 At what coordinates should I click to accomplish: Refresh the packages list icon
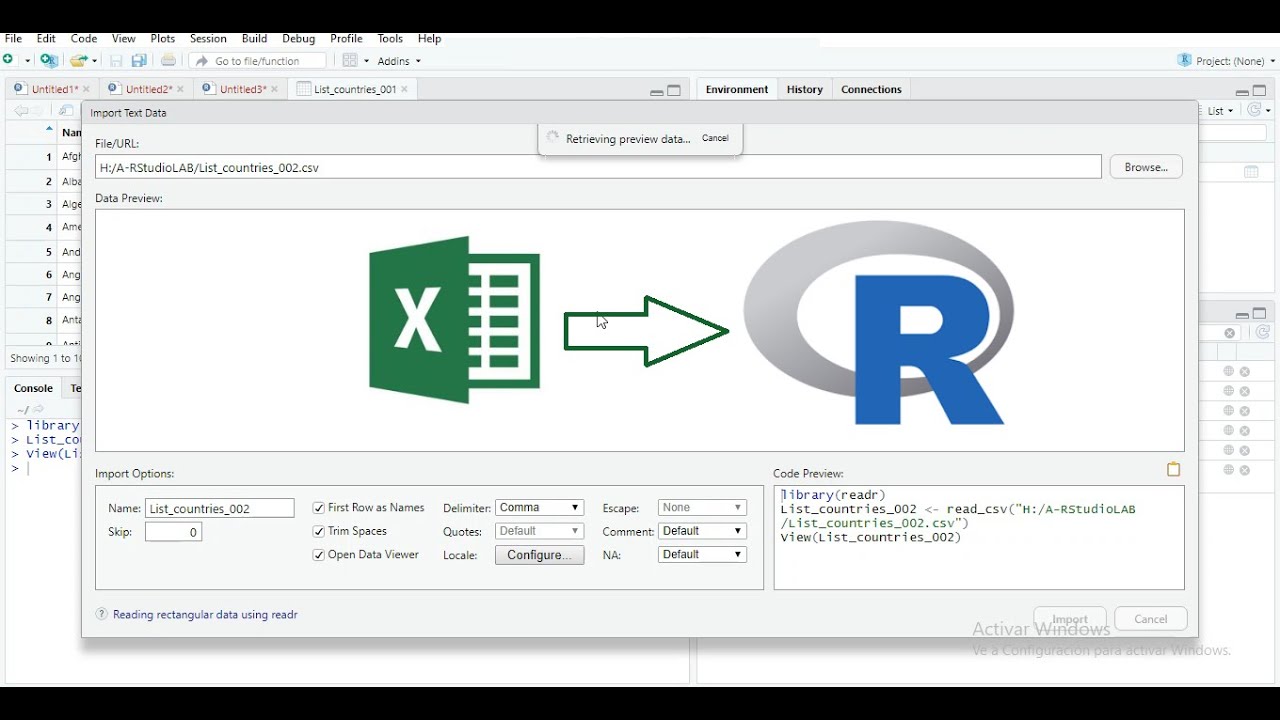pyautogui.click(x=1263, y=333)
